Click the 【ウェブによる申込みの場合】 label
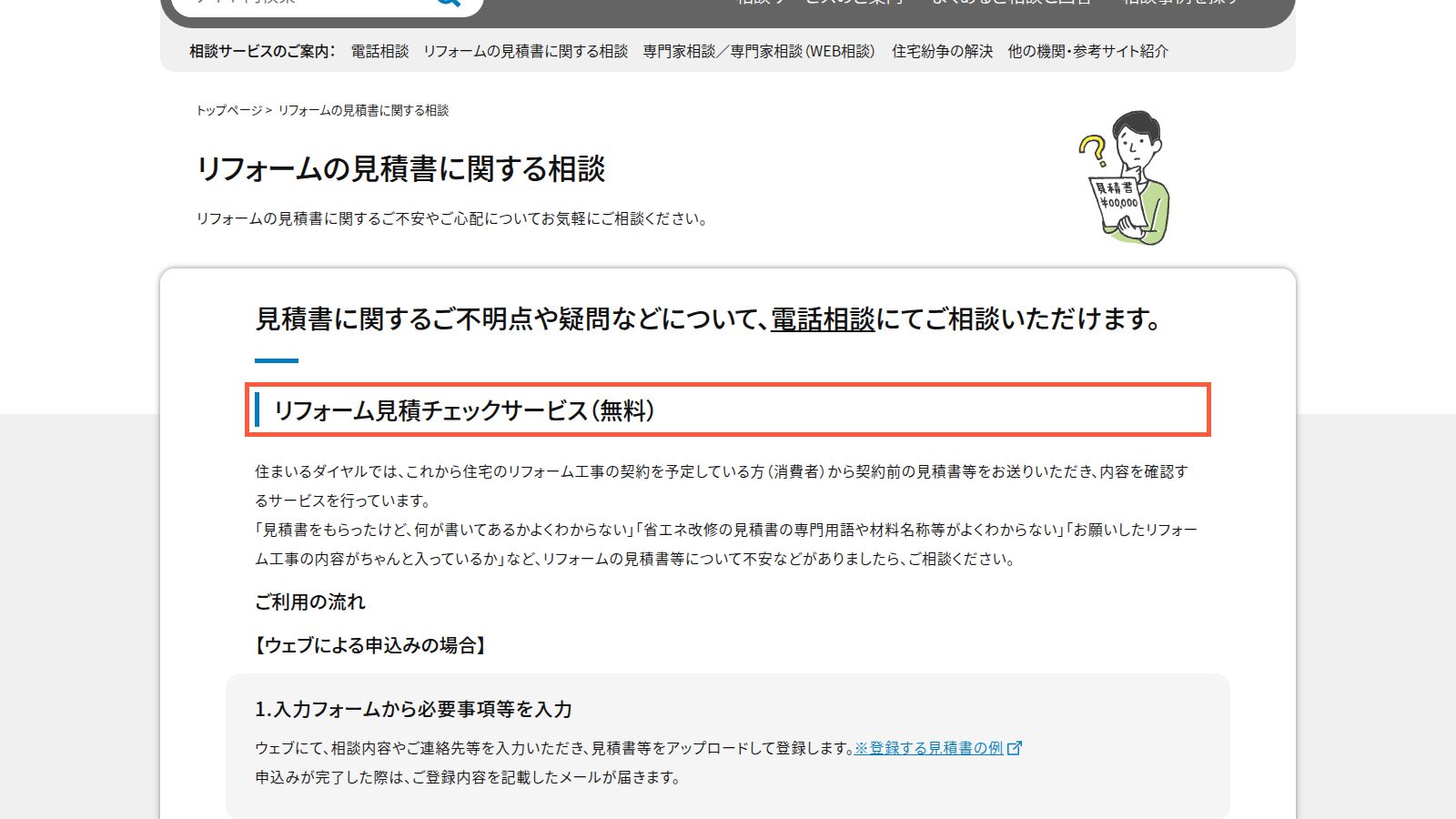Screen dimensions: 1456x819 (x=371, y=645)
